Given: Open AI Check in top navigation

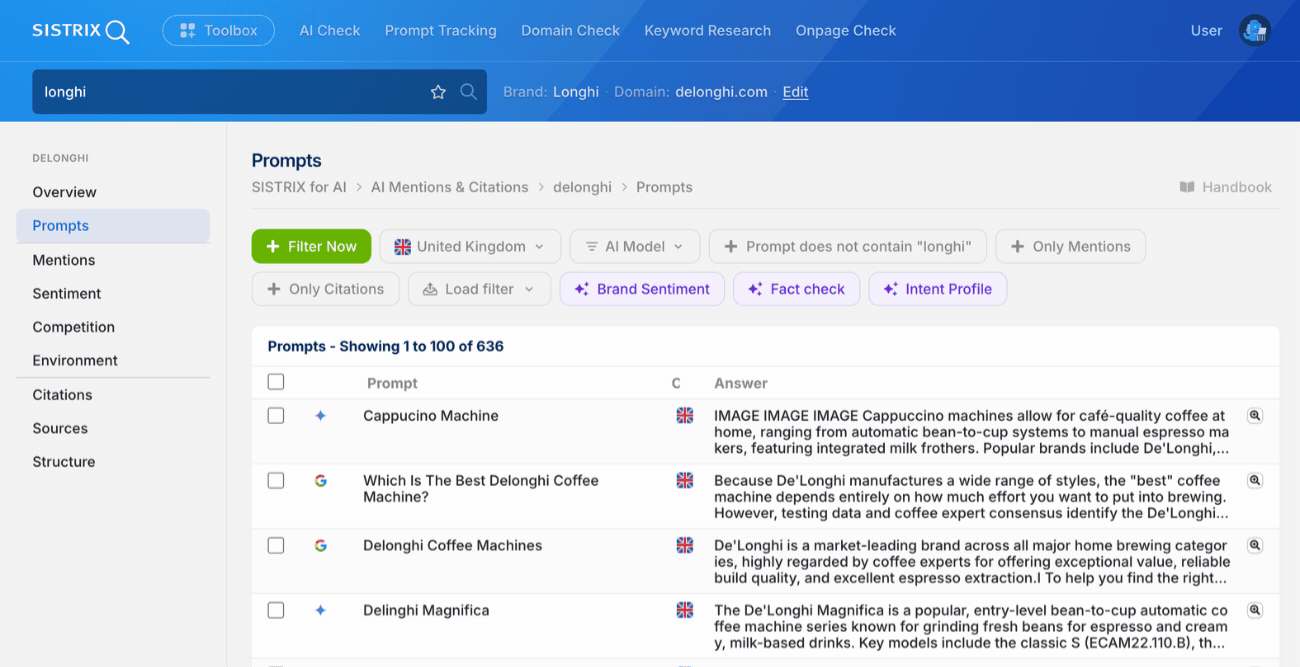Looking at the screenshot, I should click(x=330, y=31).
